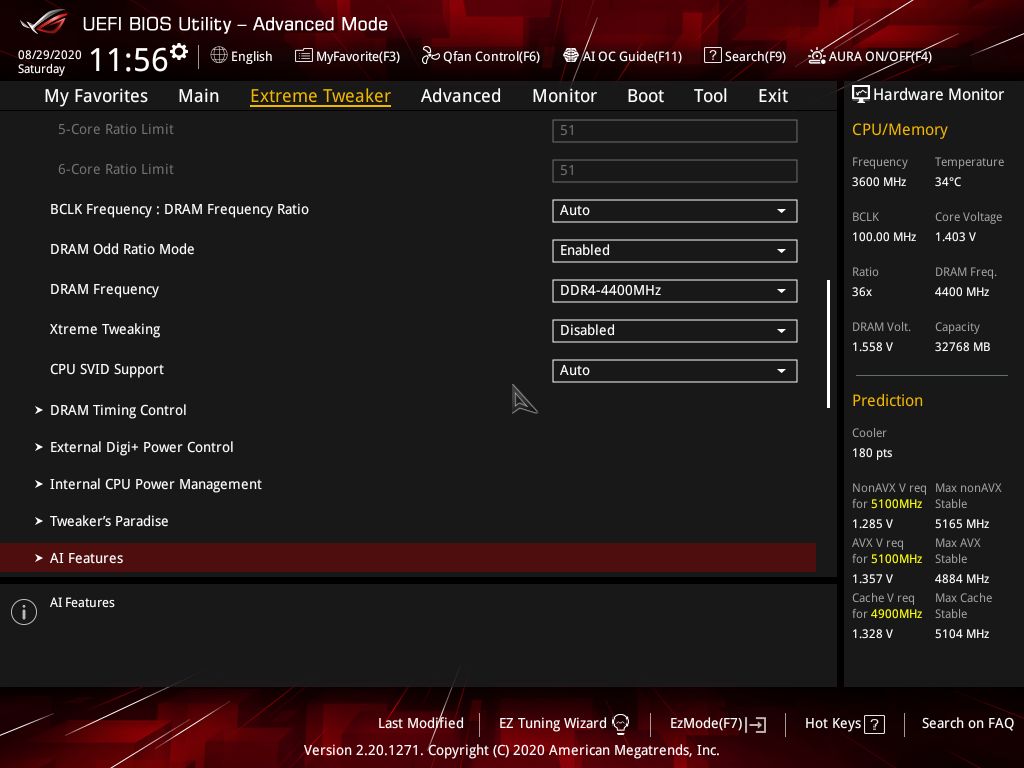
Task: Open Search(F9) text button
Action: (755, 57)
